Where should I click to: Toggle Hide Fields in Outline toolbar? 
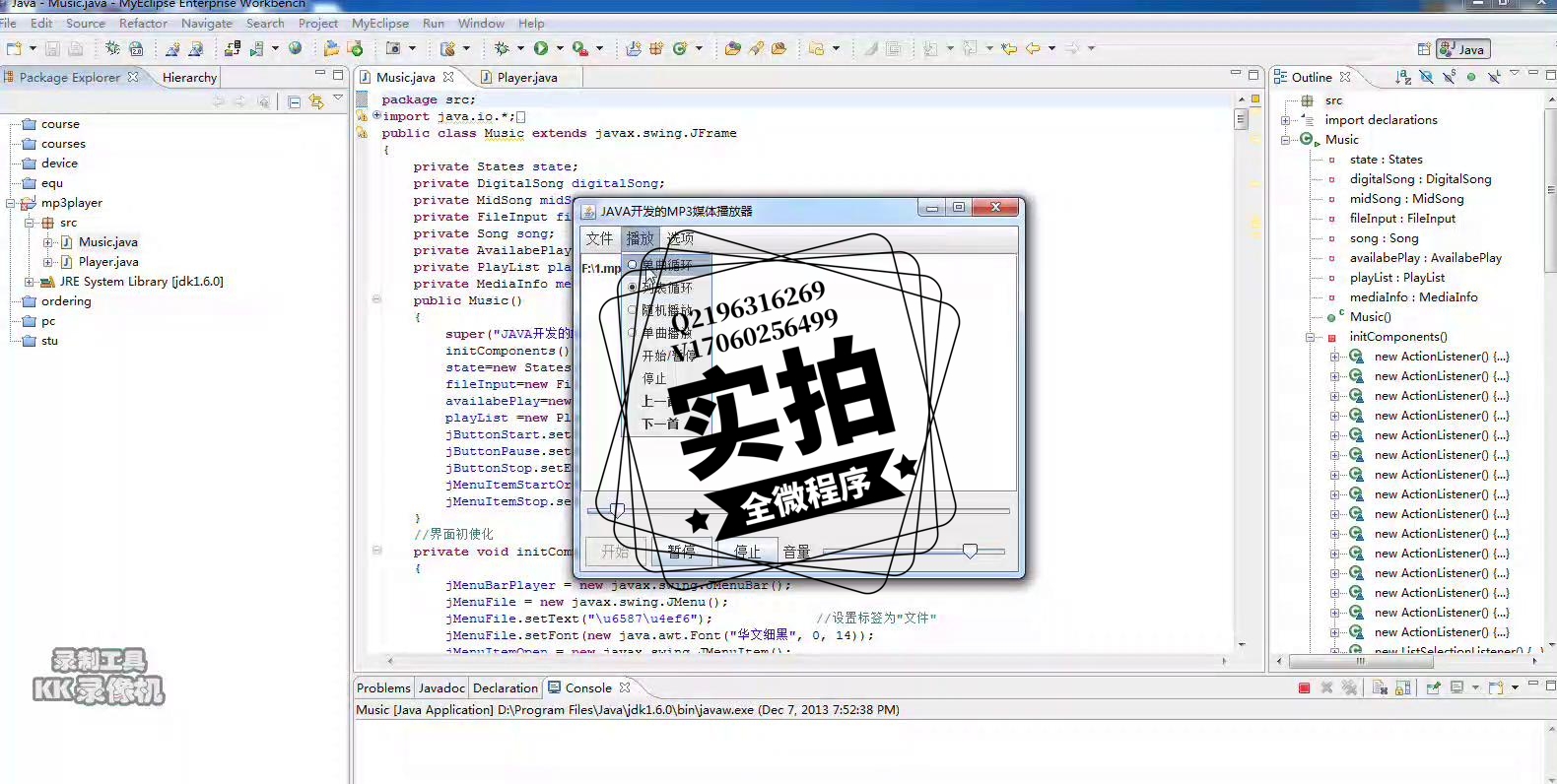coord(1426,77)
